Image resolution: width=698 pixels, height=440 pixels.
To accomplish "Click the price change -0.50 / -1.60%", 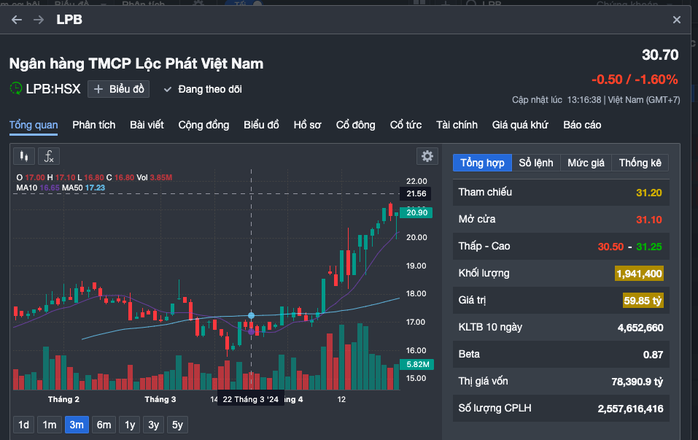I will pos(635,80).
